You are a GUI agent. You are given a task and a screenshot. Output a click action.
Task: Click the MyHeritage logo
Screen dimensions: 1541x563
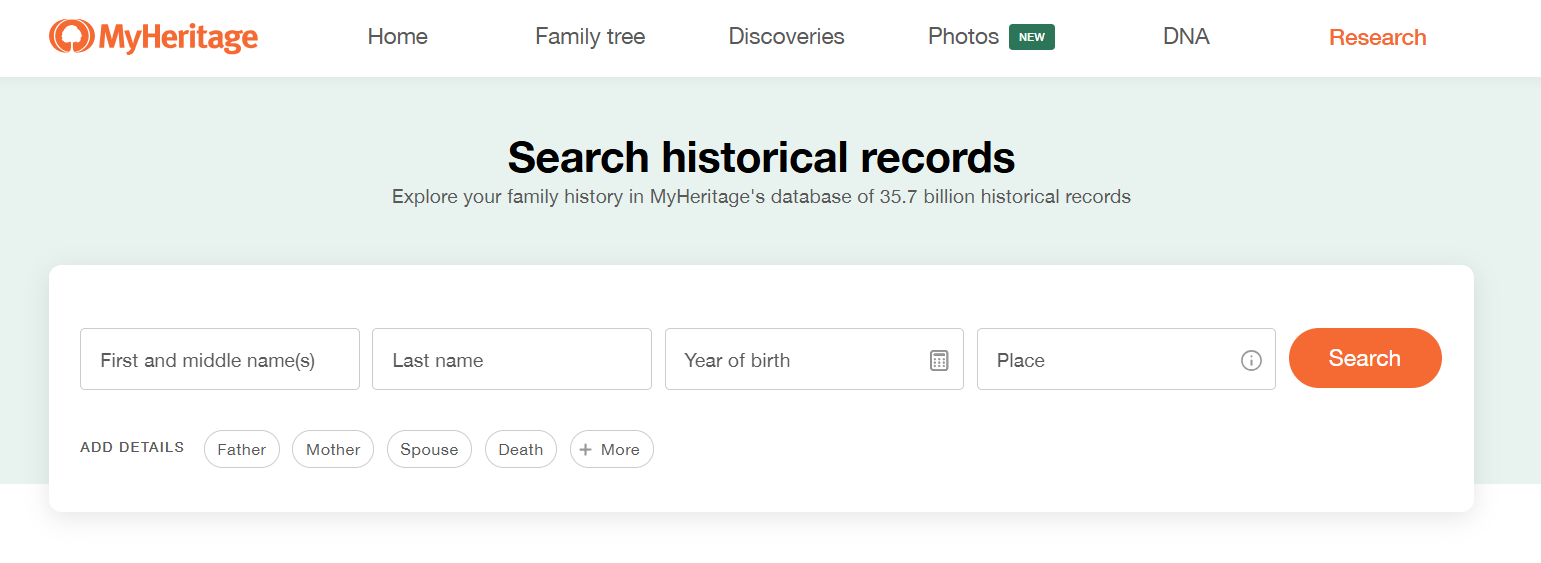153,37
